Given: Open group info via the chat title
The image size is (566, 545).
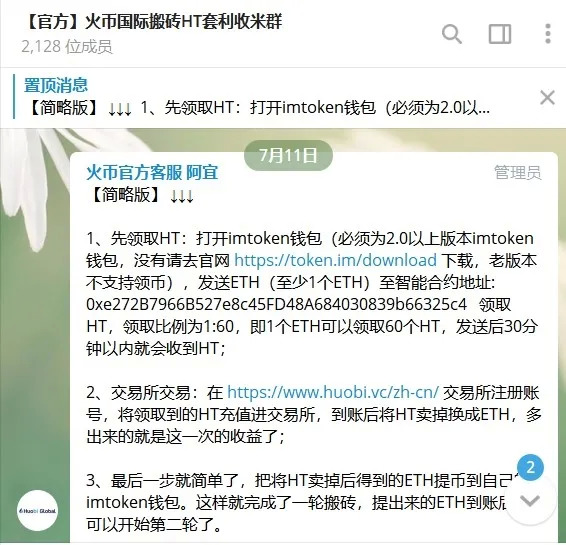Looking at the screenshot, I should (153, 21).
